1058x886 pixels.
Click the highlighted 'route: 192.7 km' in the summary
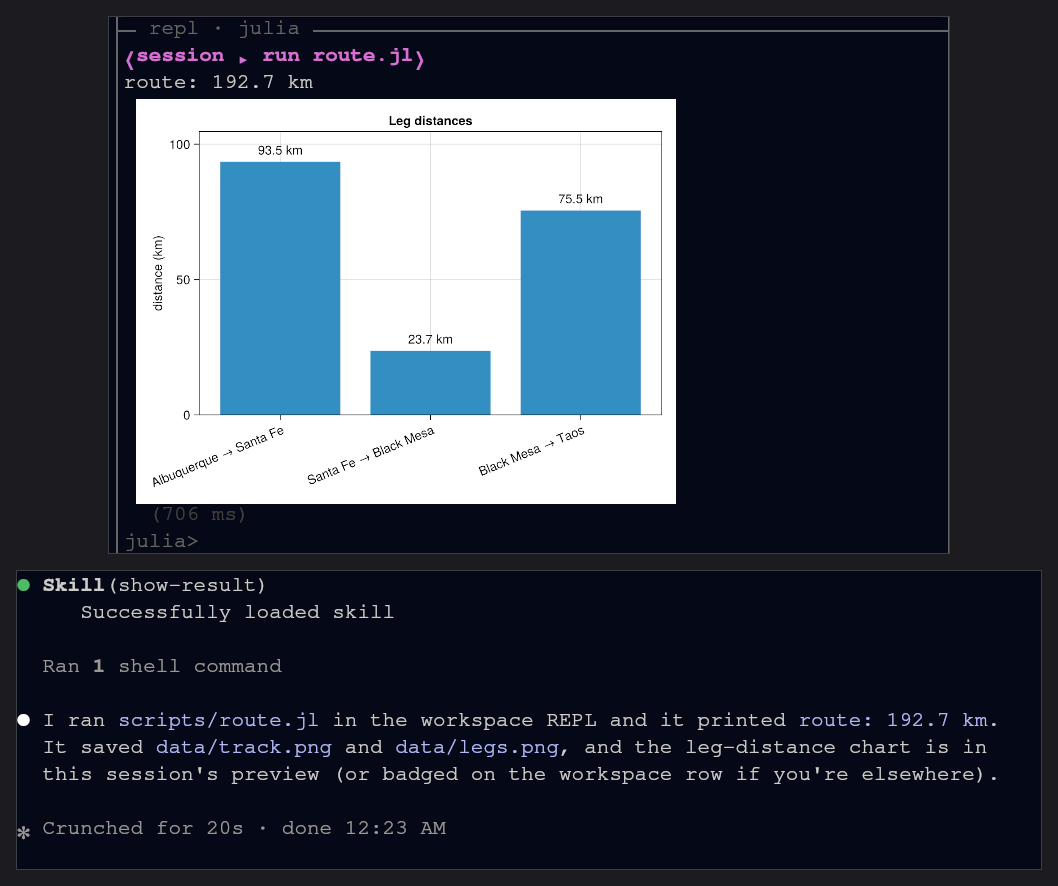(x=893, y=720)
